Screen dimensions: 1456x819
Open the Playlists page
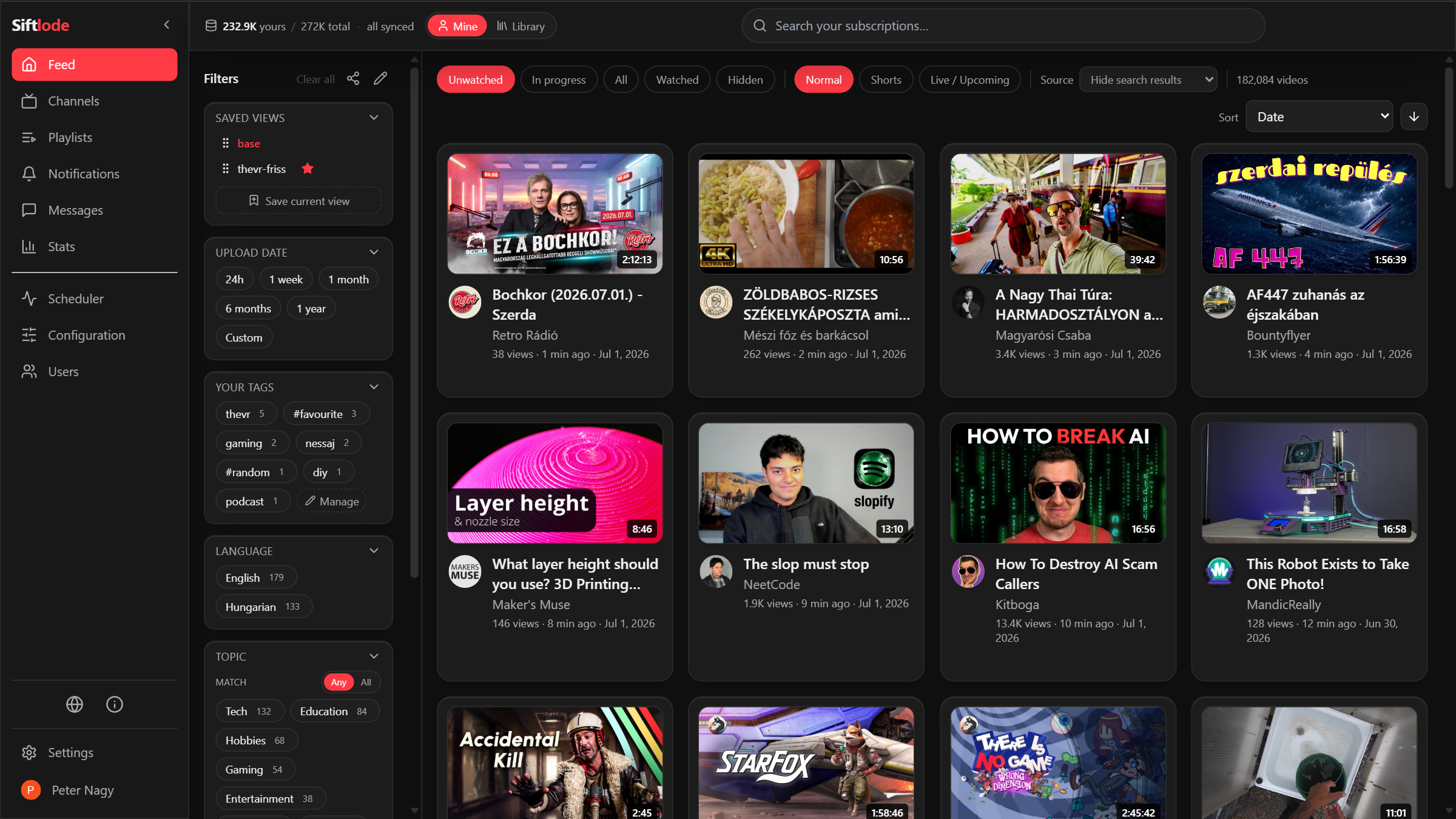click(95, 137)
